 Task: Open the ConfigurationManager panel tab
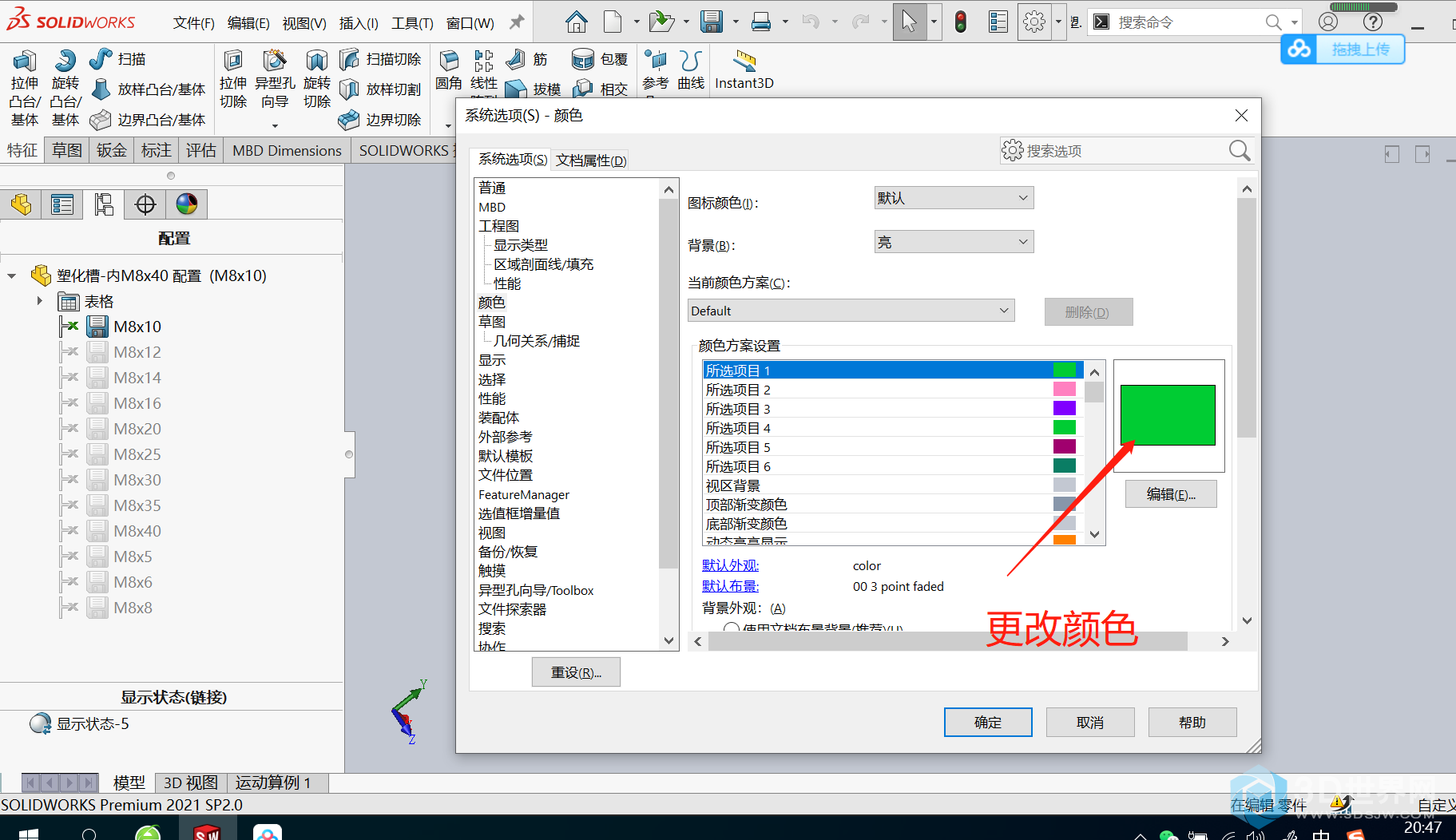(104, 204)
